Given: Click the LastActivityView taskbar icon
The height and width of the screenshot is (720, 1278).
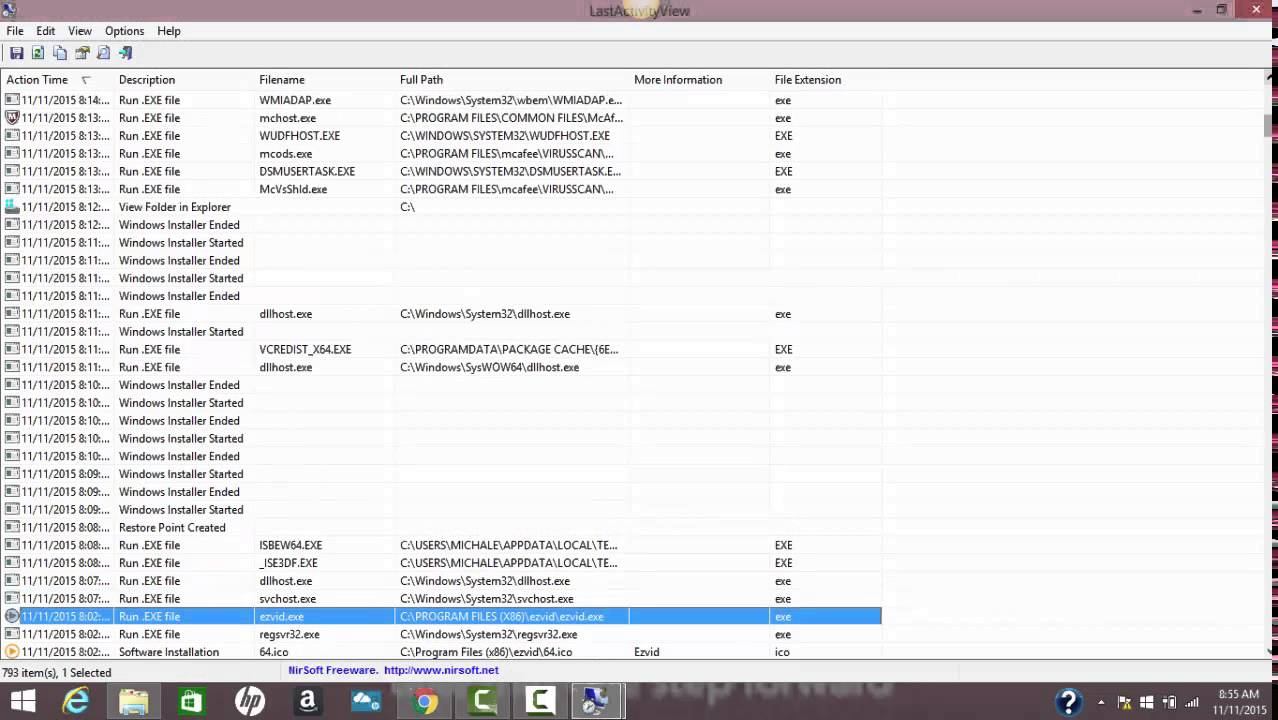Looking at the screenshot, I should [597, 702].
